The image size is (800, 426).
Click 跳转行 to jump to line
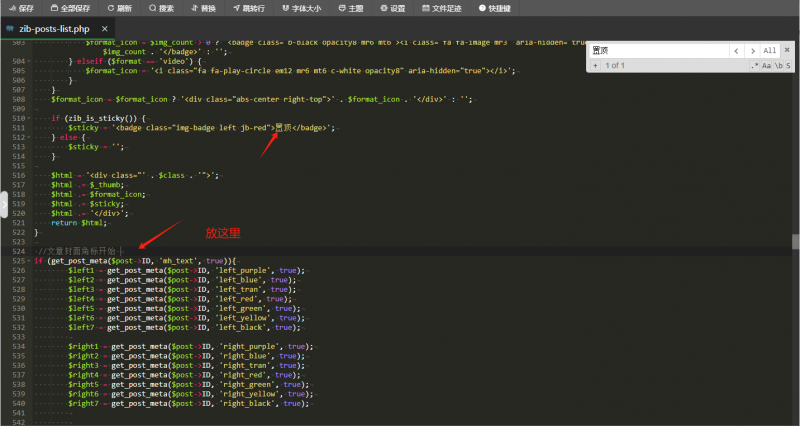point(249,8)
